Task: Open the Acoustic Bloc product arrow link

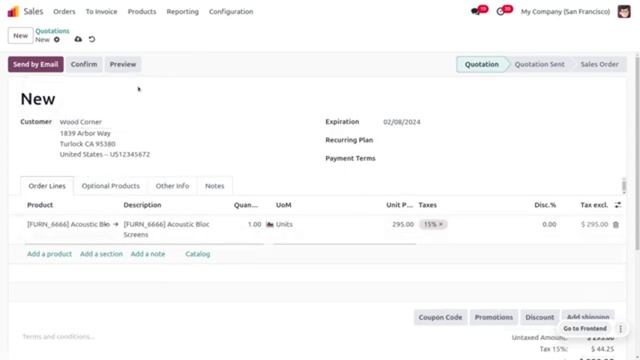Action: pos(116,224)
